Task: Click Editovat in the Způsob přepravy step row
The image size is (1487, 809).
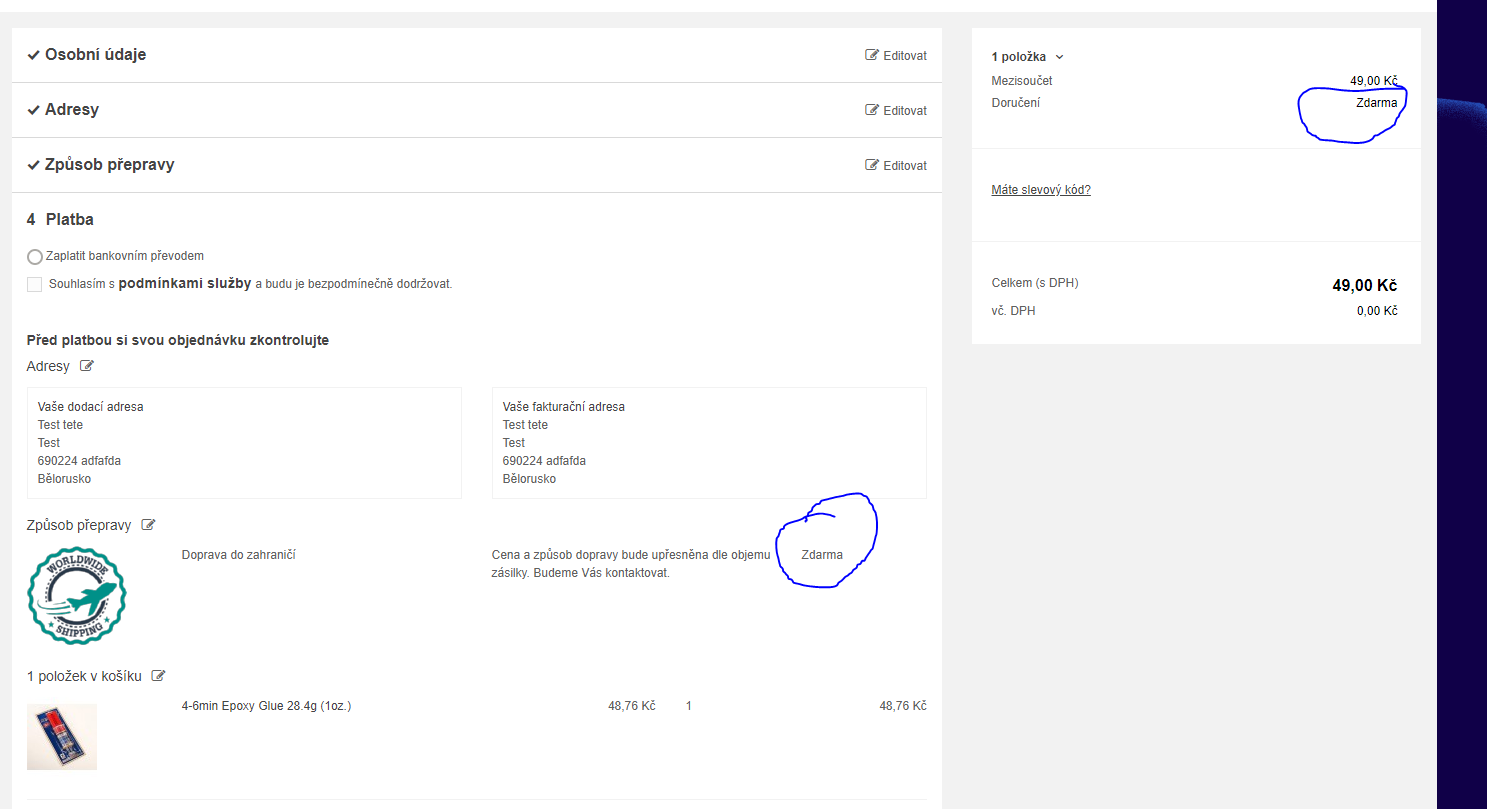Action: pyautogui.click(x=896, y=166)
